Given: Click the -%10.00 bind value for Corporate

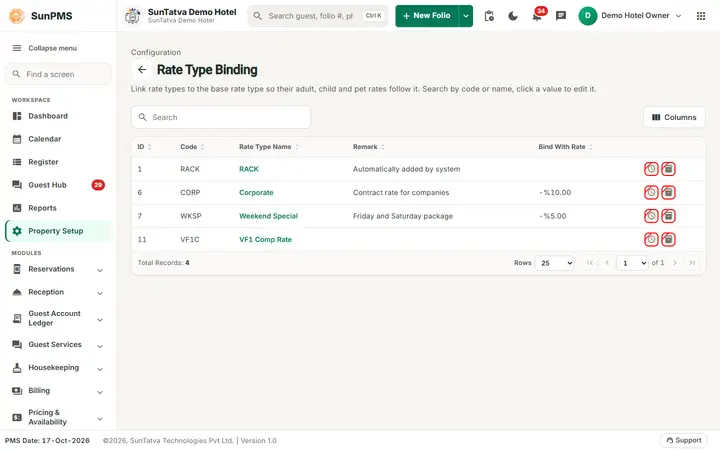Looking at the screenshot, I should click(555, 192).
